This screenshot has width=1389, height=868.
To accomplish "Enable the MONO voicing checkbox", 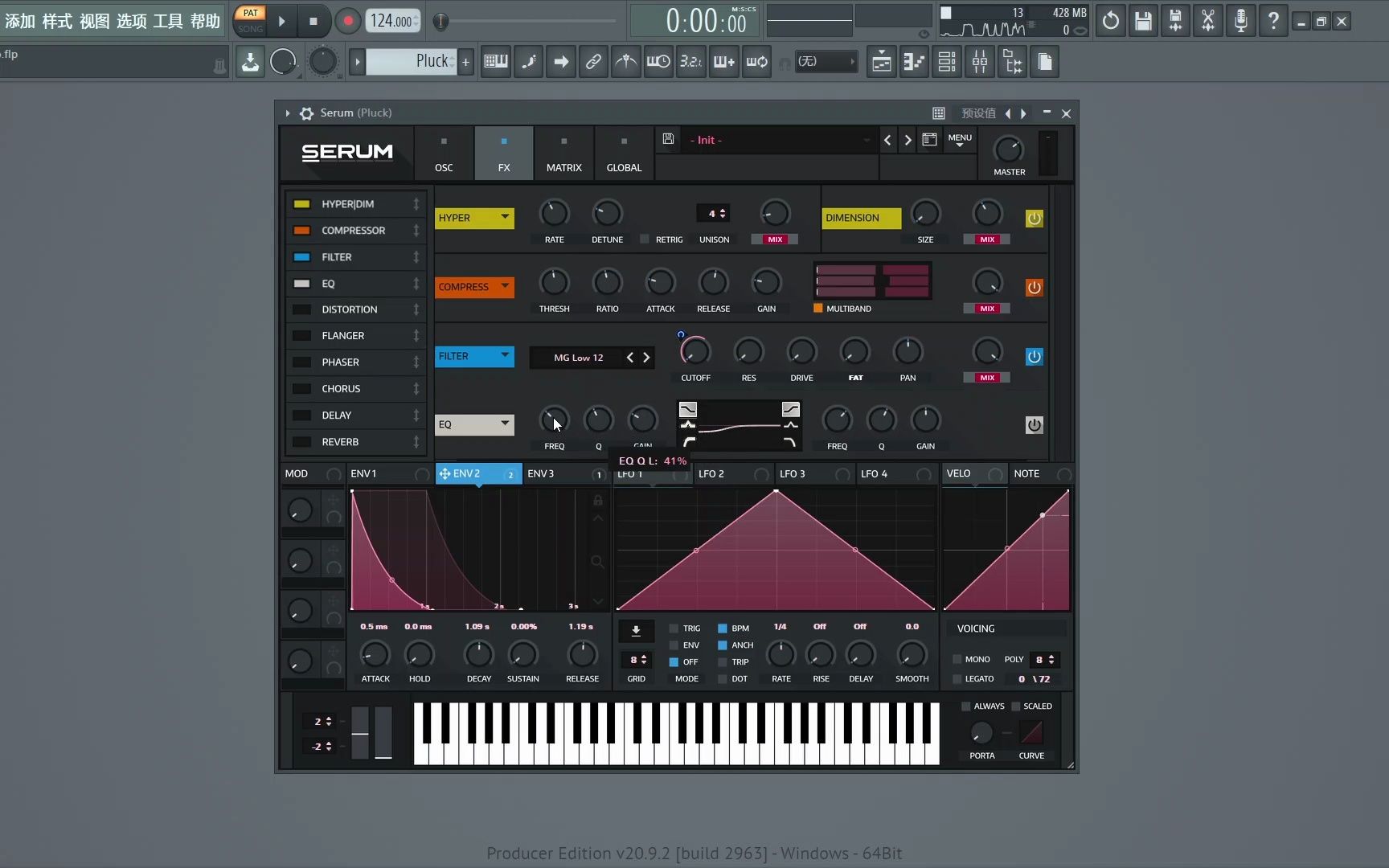I will coord(957,659).
